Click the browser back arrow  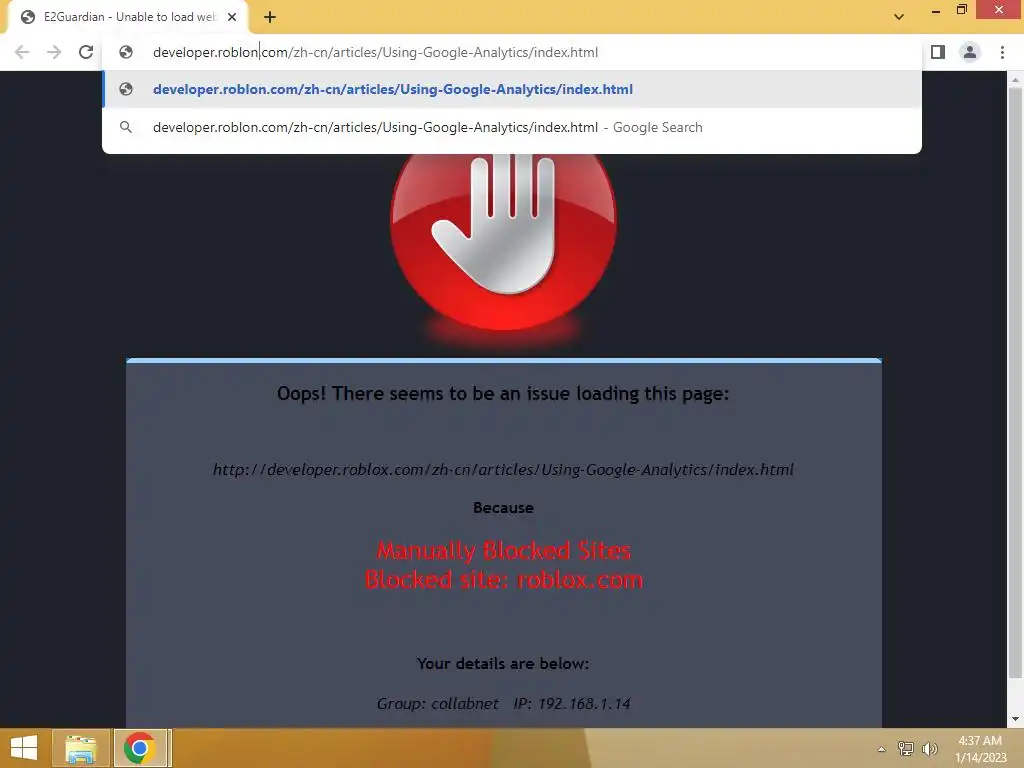pyautogui.click(x=22, y=52)
